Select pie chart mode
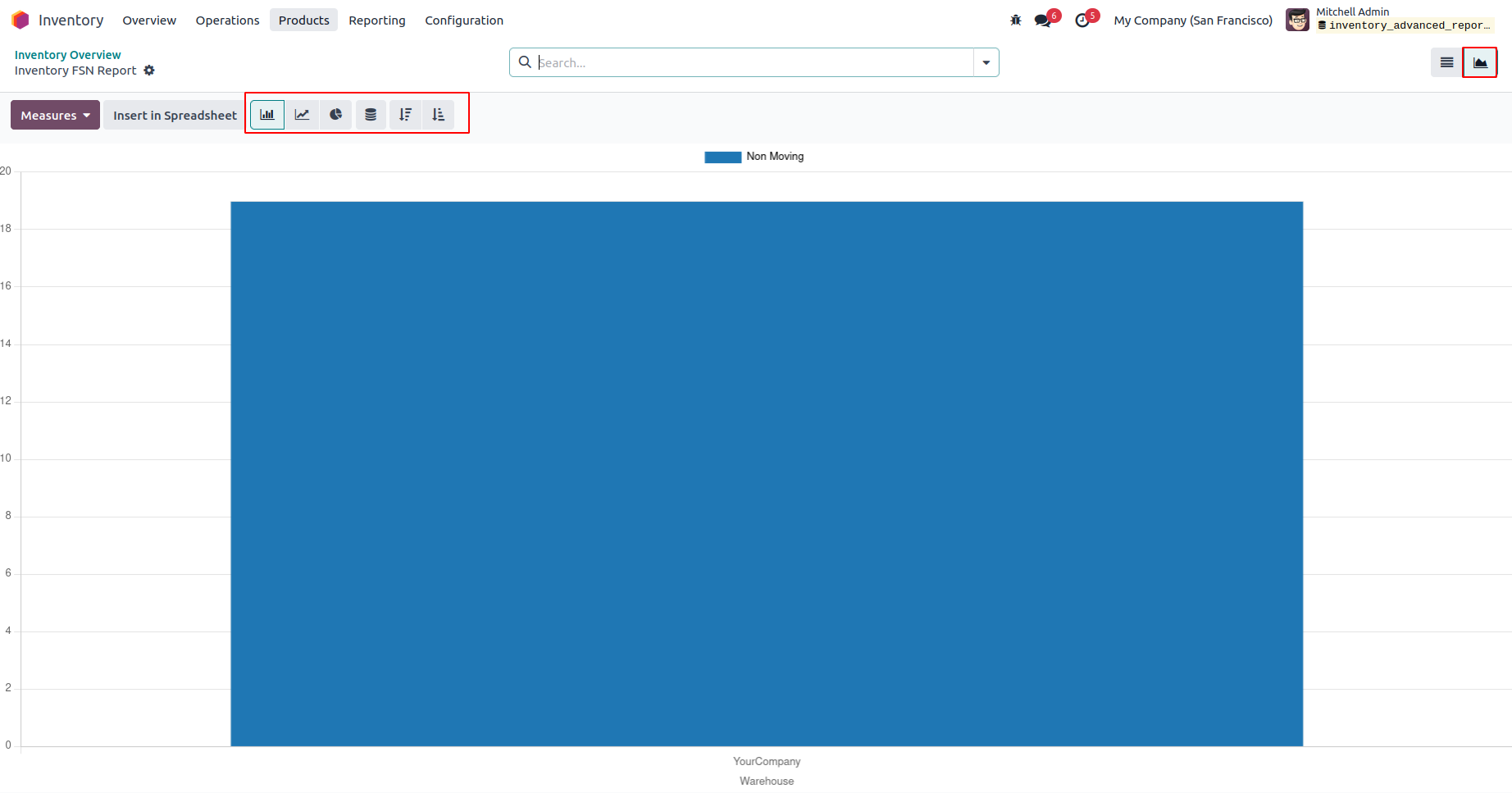Viewport: 1512px width, 793px height. pos(336,115)
